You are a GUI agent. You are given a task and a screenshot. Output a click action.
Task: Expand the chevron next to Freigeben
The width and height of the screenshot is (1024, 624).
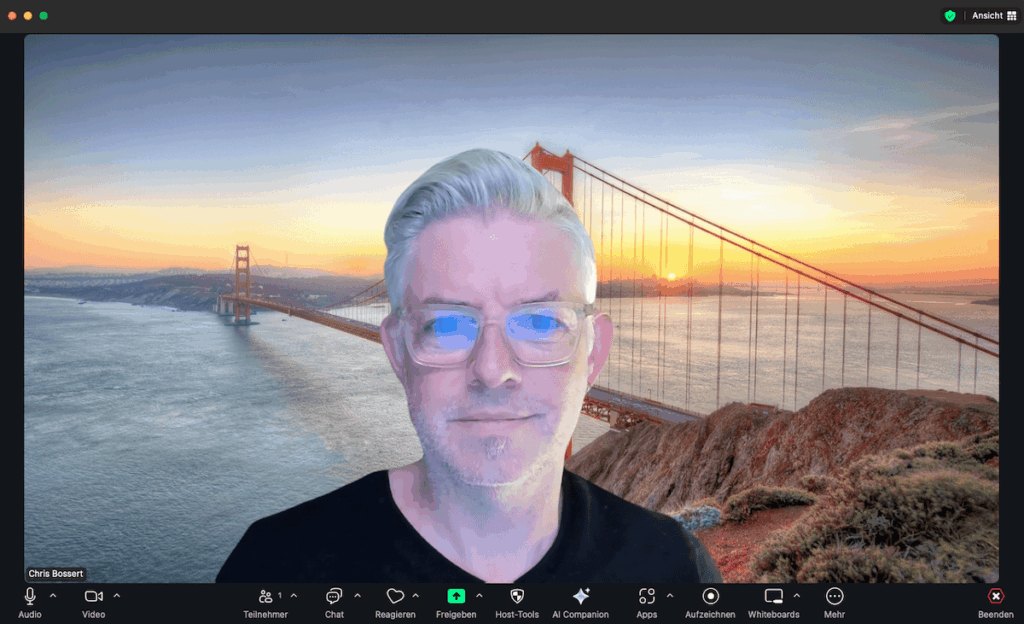(479, 596)
